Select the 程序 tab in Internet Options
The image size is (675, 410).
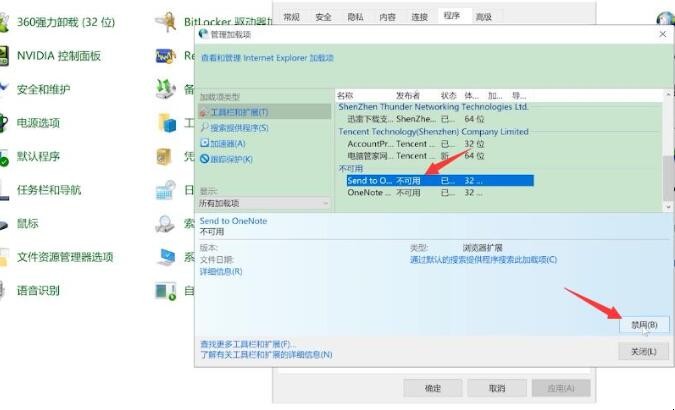(x=452, y=16)
